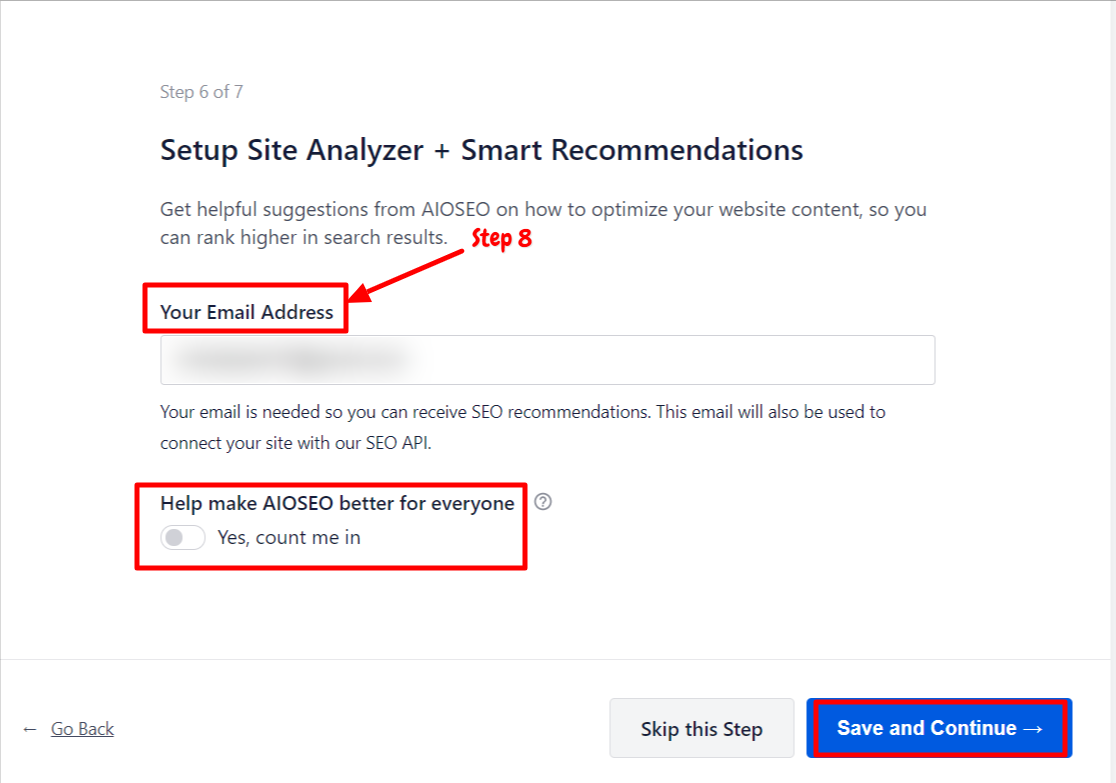1116x783 pixels.
Task: Click the email helper text about SEO recommendations
Action: tap(522, 412)
